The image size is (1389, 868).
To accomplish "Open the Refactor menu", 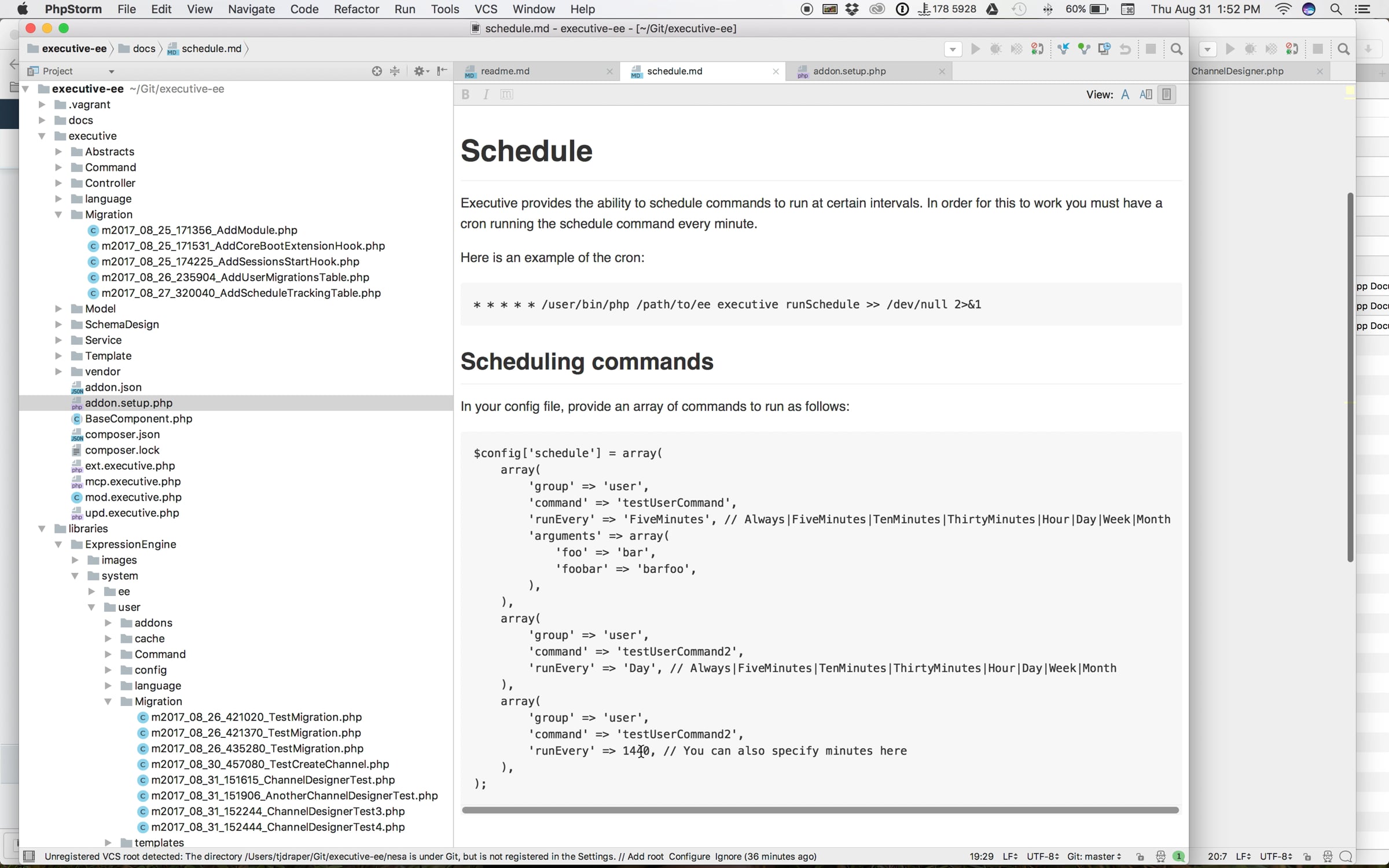I will coord(356,9).
